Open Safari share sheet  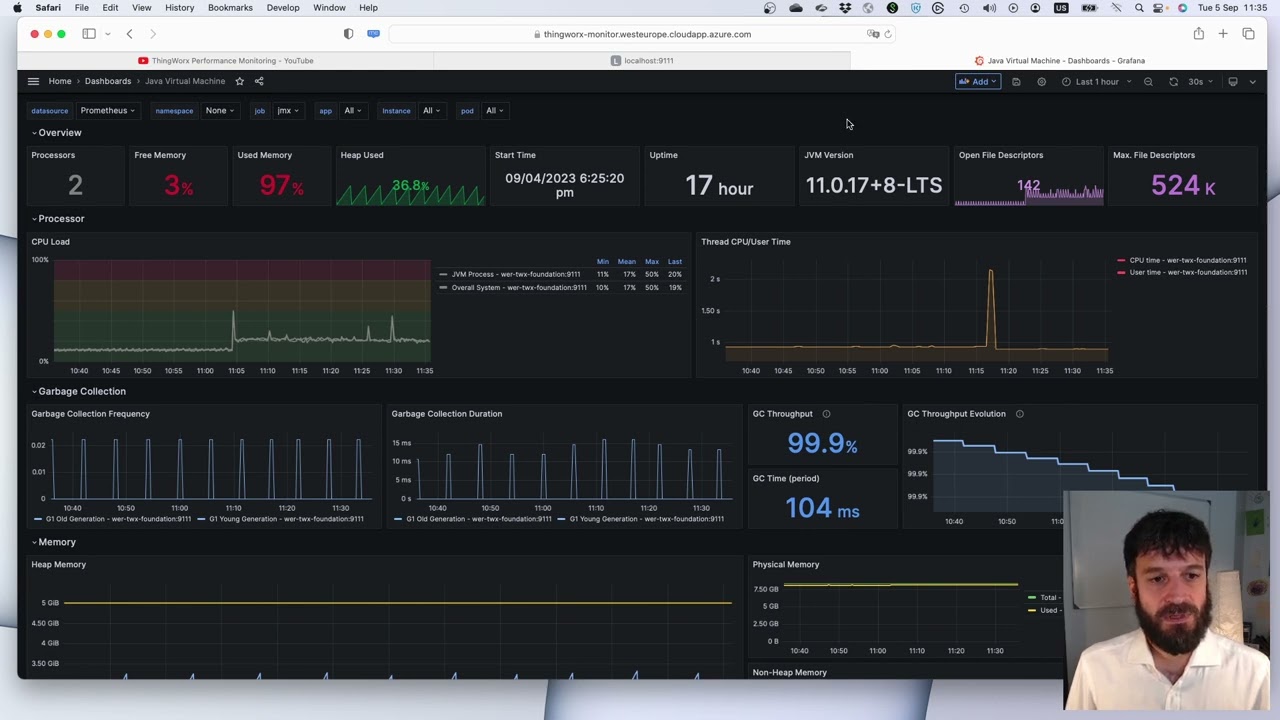[x=1198, y=34]
